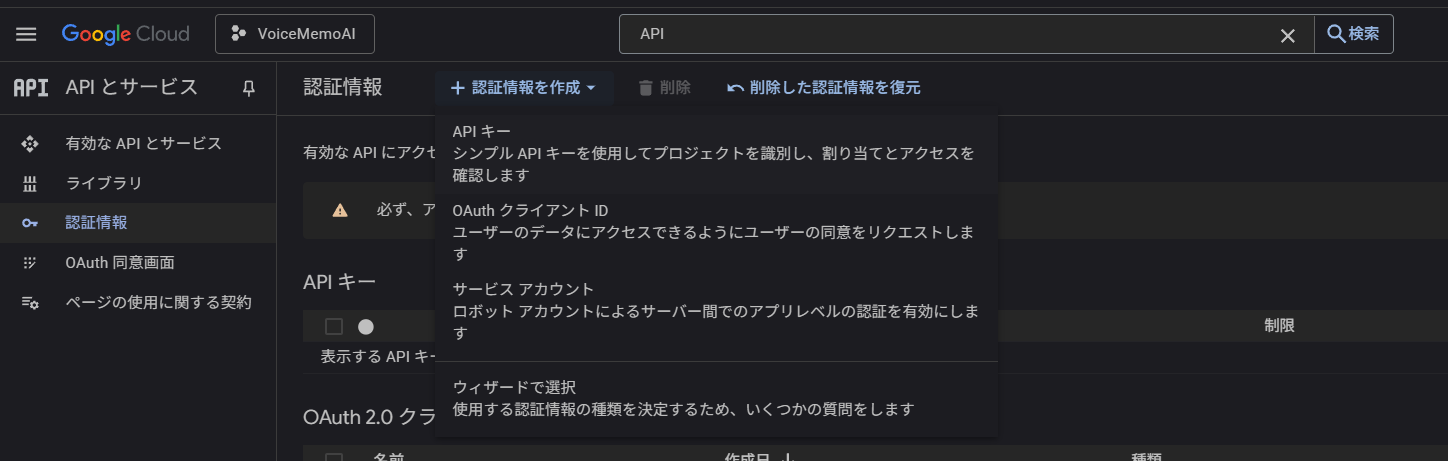Choose ウィザードで選択 option

(716, 398)
